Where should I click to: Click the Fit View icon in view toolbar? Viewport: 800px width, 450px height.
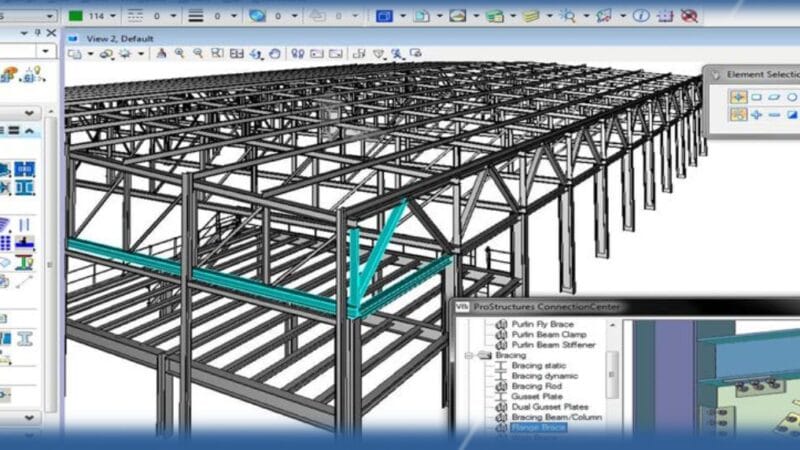(236, 53)
